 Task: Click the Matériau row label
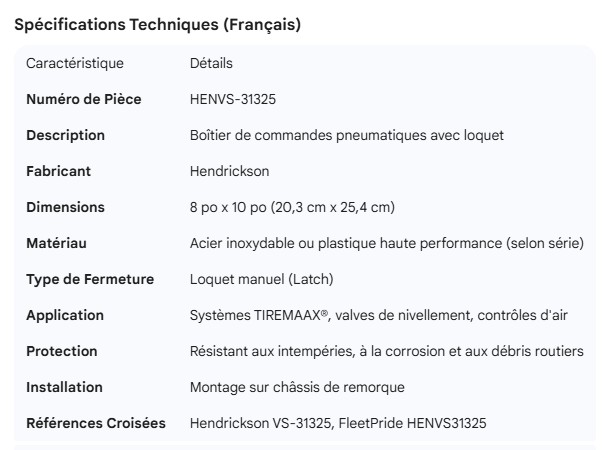(x=56, y=244)
